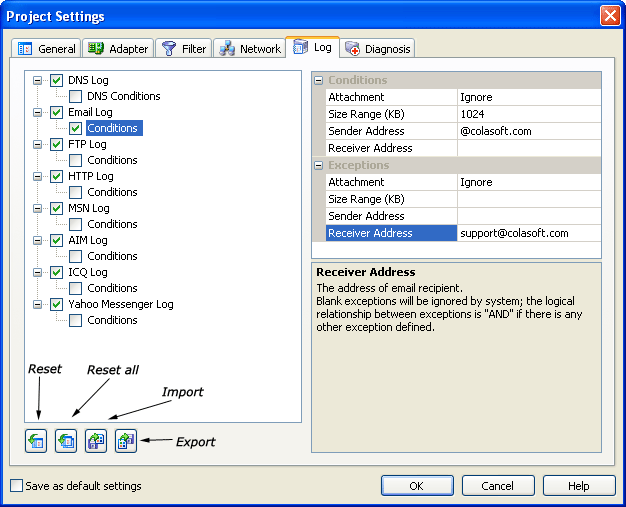Image resolution: width=626 pixels, height=507 pixels.
Task: Click the Cancel button
Action: (497, 486)
